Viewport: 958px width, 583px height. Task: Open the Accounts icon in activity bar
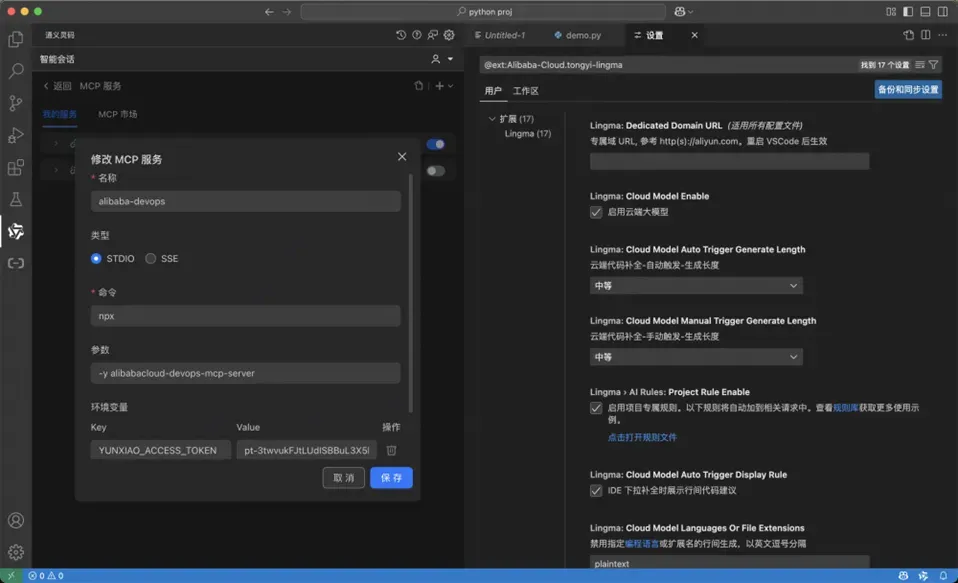click(16, 521)
